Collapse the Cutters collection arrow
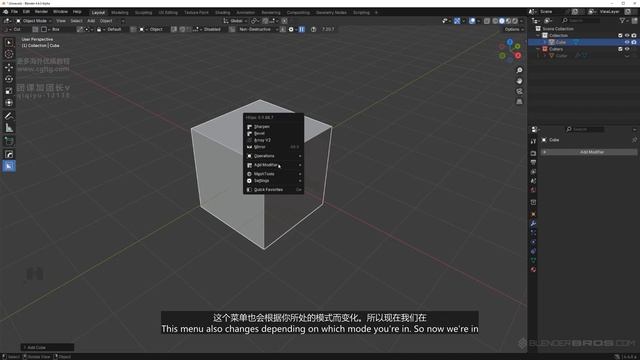The height and width of the screenshot is (360, 640). 538,49
